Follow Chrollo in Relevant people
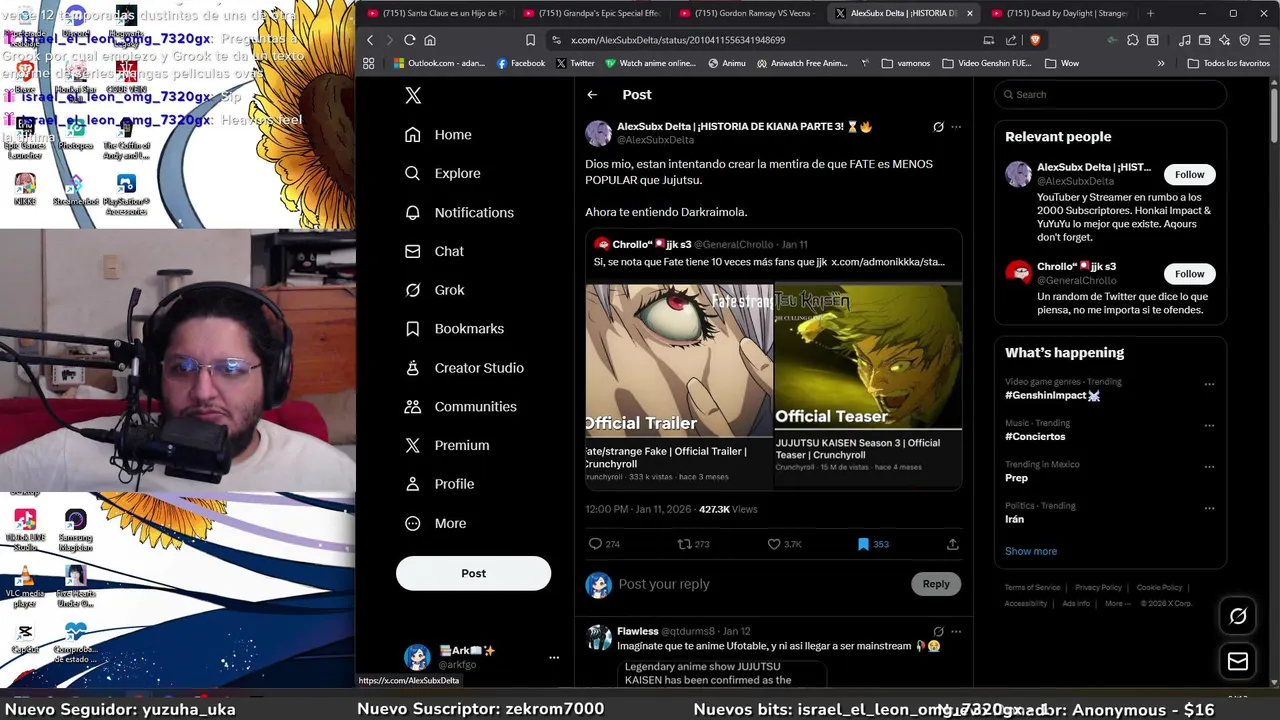 [x=1189, y=273]
